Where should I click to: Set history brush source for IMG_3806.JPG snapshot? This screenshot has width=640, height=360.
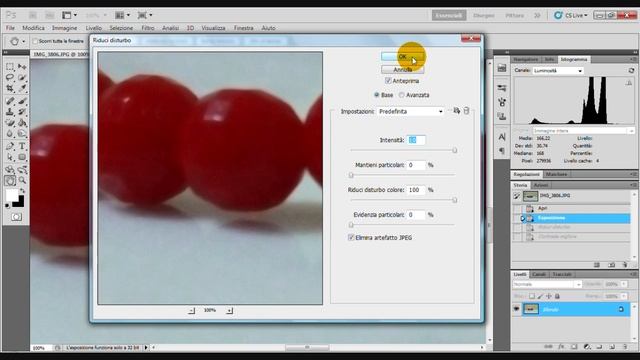517,196
